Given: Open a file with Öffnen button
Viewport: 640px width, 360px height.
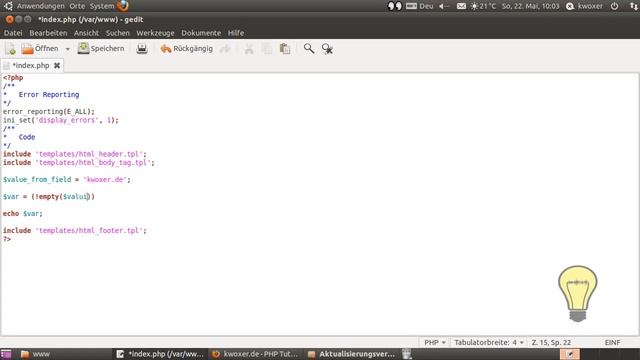Looking at the screenshot, I should 40,49.
